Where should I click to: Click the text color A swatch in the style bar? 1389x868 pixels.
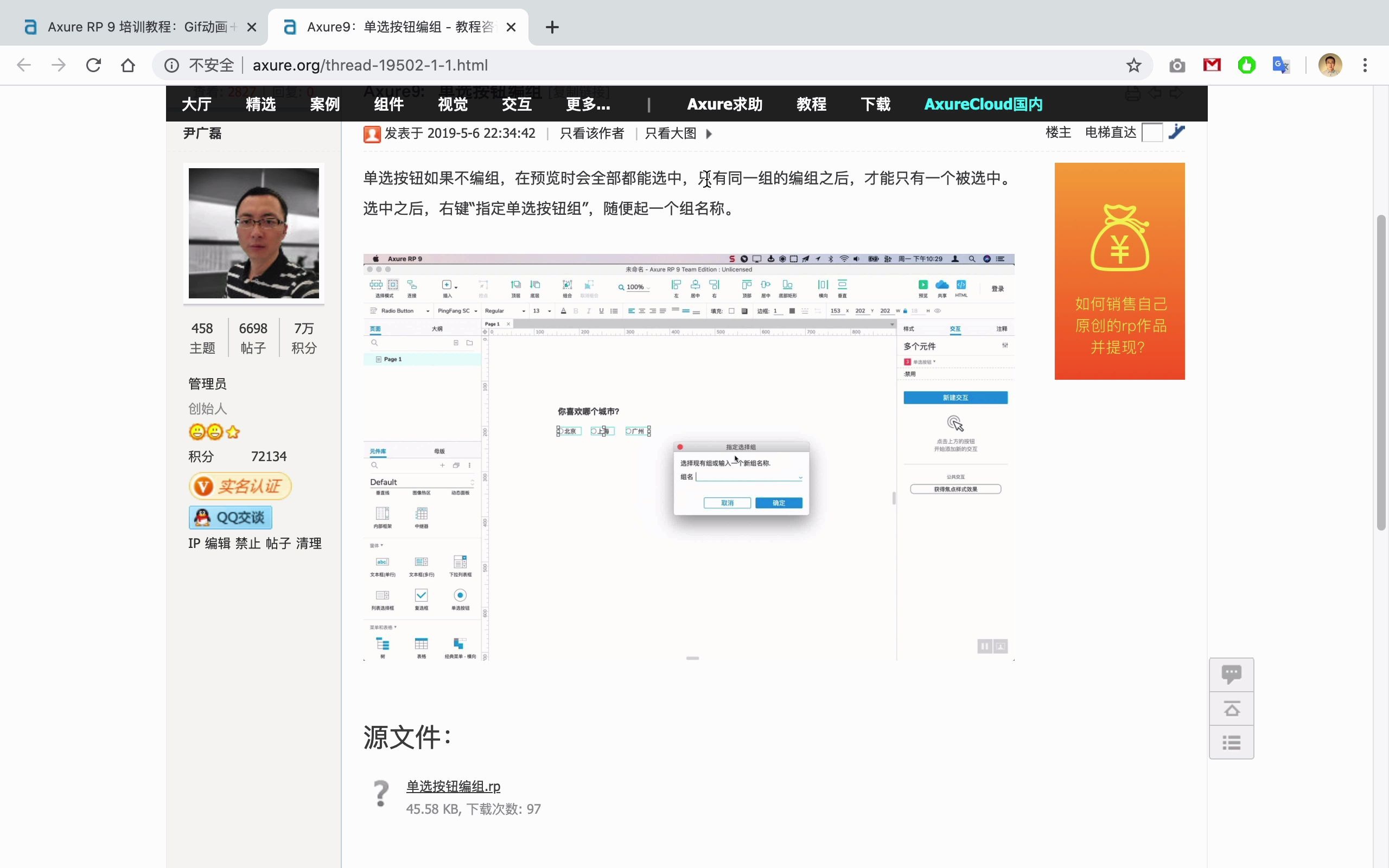click(564, 311)
